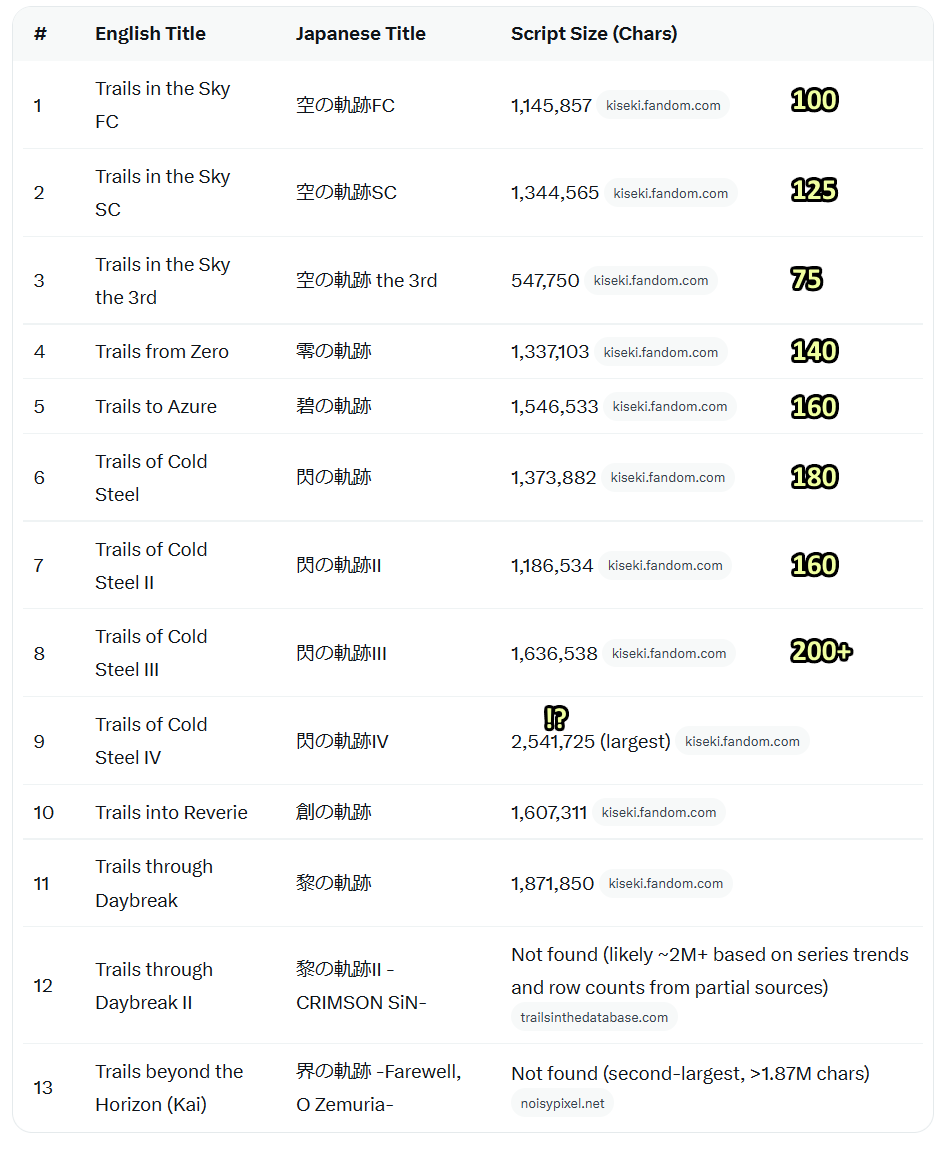Open the noisypixel.net citation chip

[563, 1105]
